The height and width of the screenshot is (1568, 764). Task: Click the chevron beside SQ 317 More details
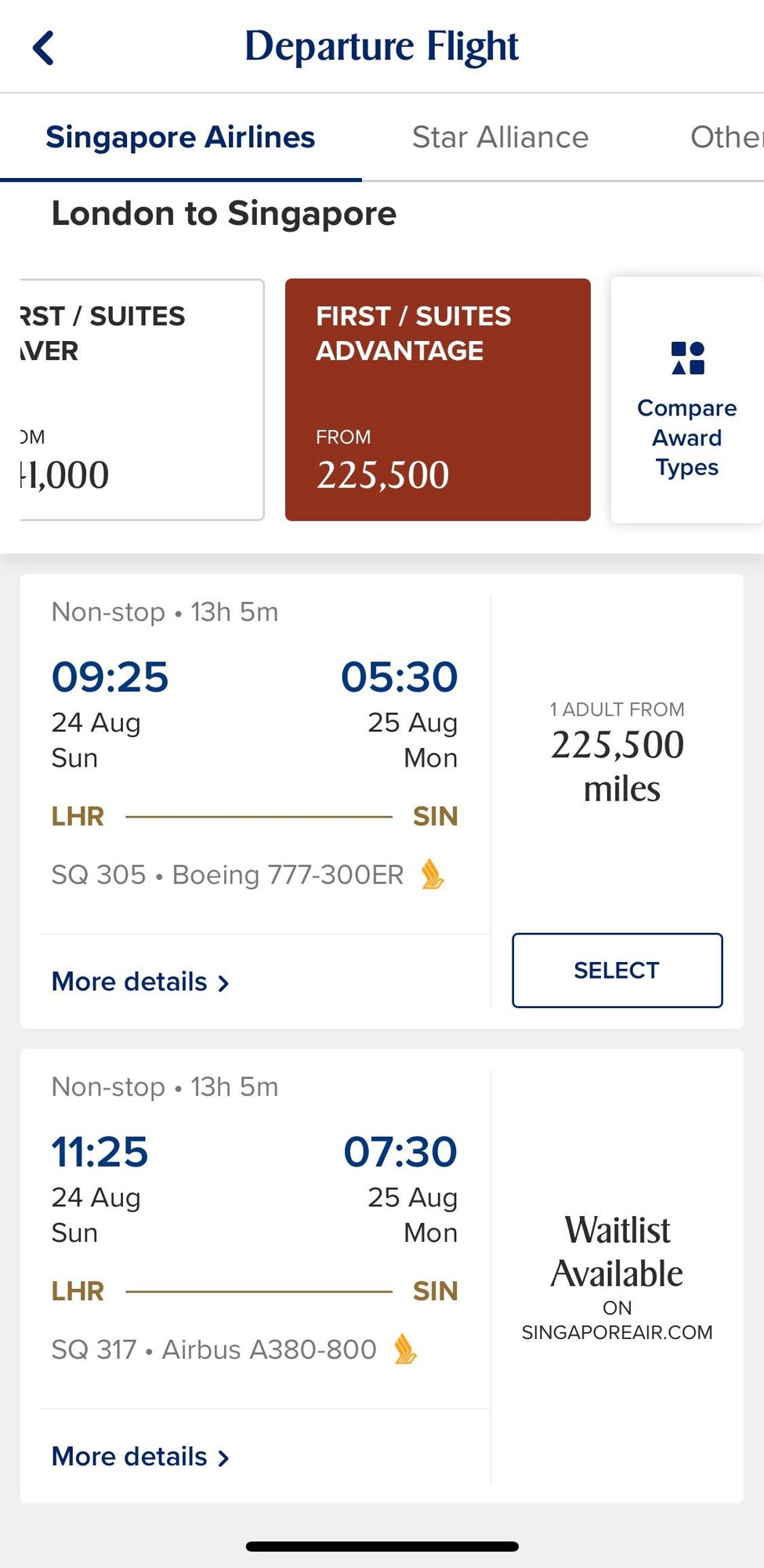coord(223,1458)
